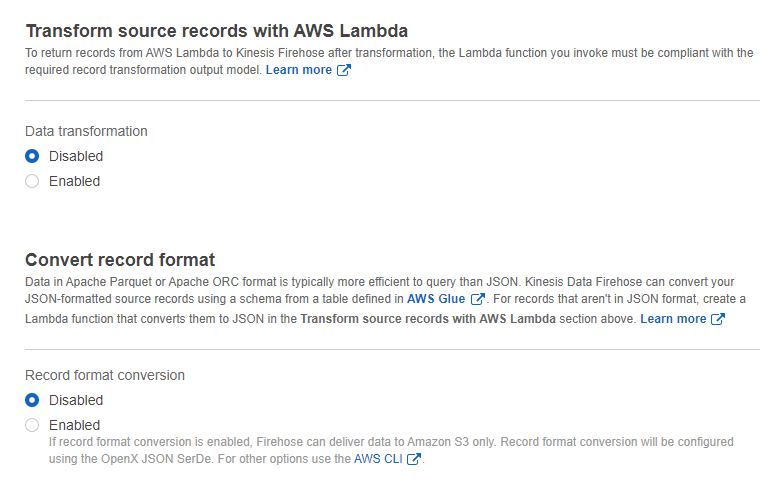Select Disabled radio under Record format conversion
Viewport: 771px width, 504px height.
32,400
